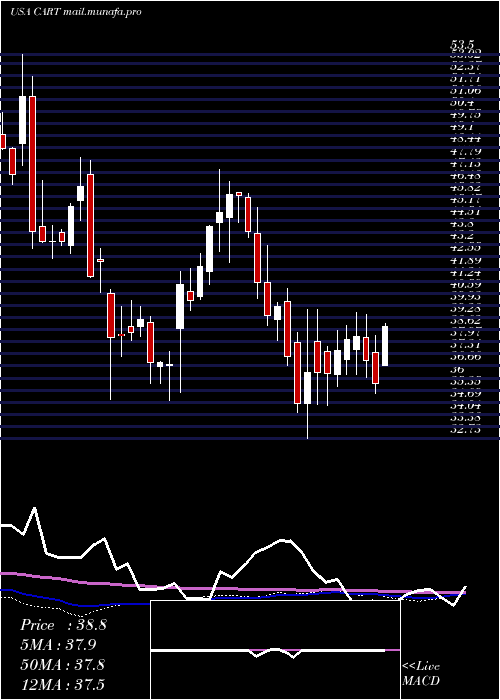Click the 34.04 price axis label

click(465, 406)
